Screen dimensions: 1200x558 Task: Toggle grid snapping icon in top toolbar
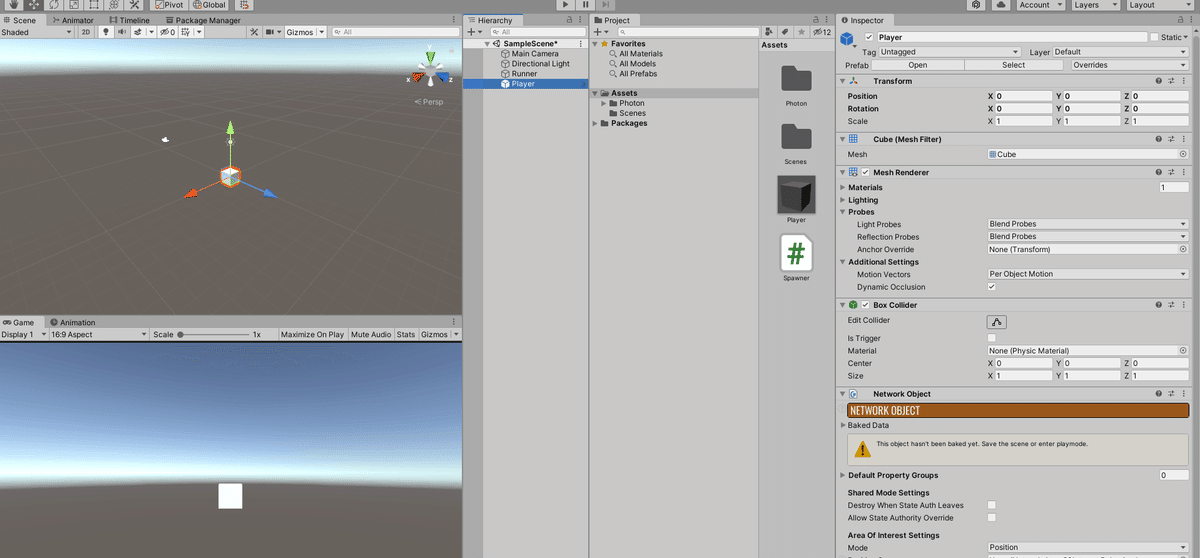point(245,5)
